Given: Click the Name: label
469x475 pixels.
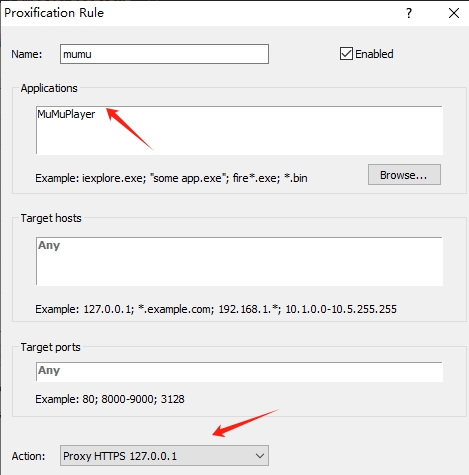Looking at the screenshot, I should [x=27, y=54].
